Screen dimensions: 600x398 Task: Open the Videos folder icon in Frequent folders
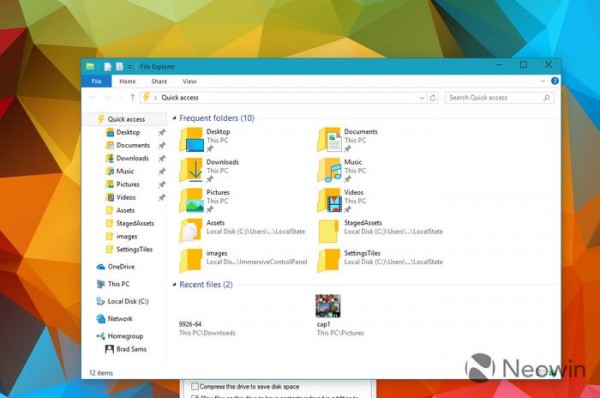click(x=329, y=201)
